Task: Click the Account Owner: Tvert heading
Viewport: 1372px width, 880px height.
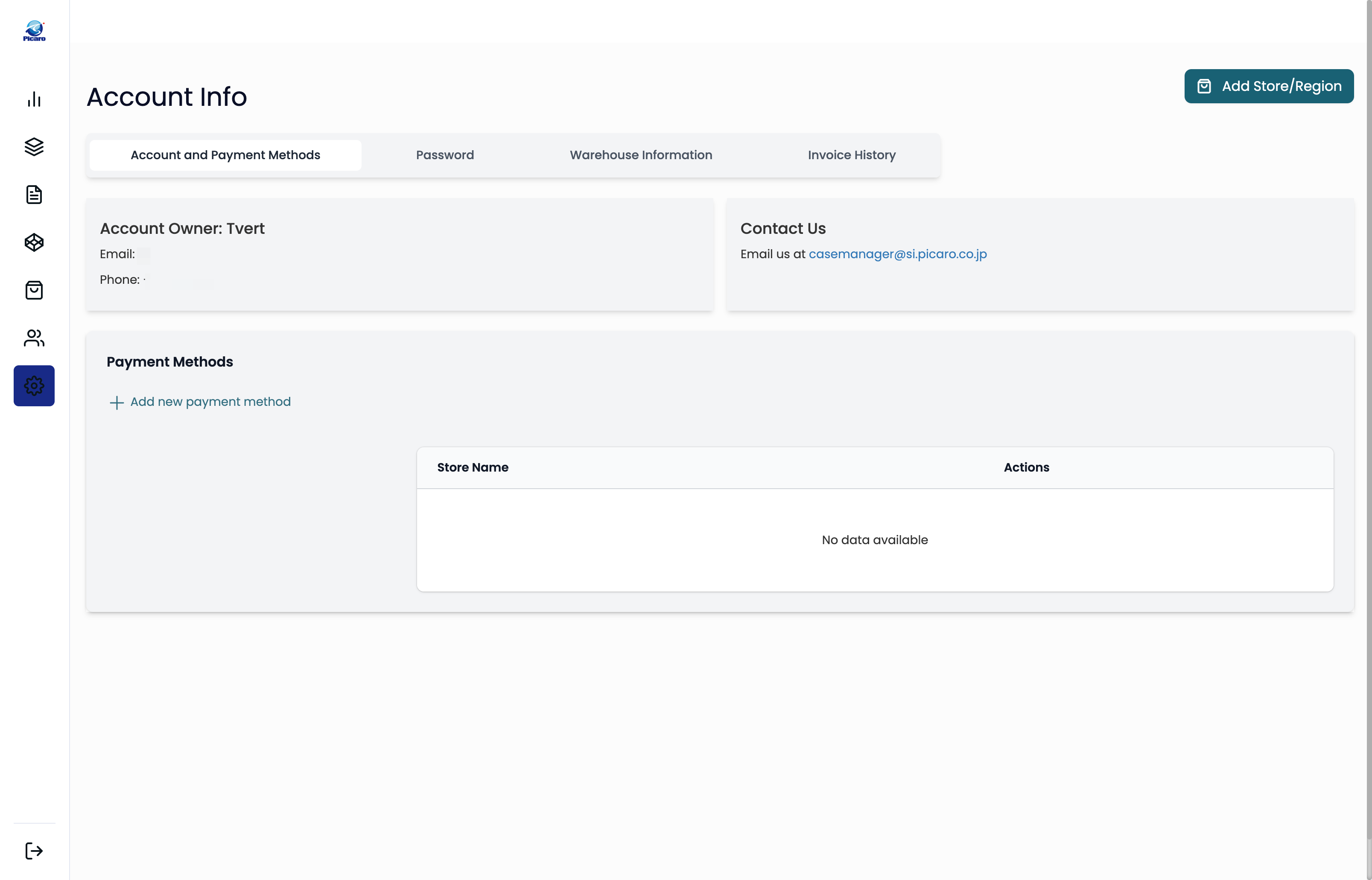Action: pos(182,229)
